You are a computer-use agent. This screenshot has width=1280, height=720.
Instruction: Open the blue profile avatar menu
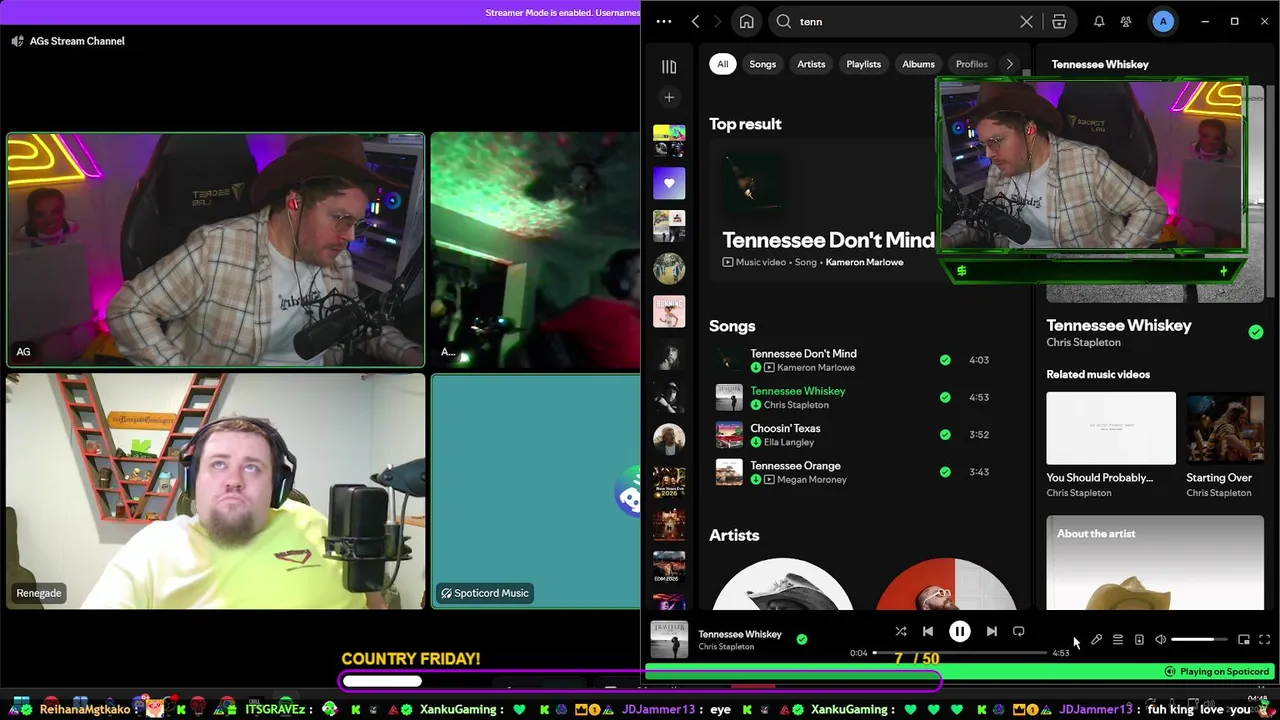tap(1163, 21)
